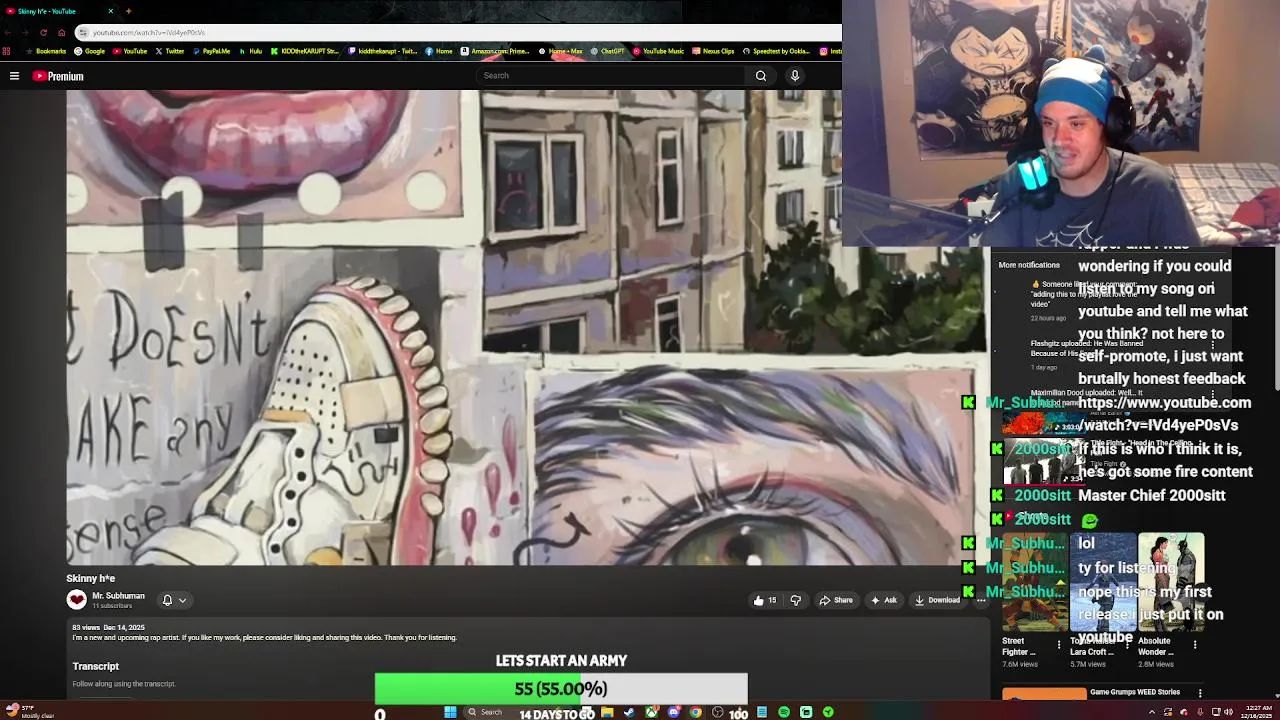Open the YouTube Music bookmark
1280x720 pixels.
(658, 51)
